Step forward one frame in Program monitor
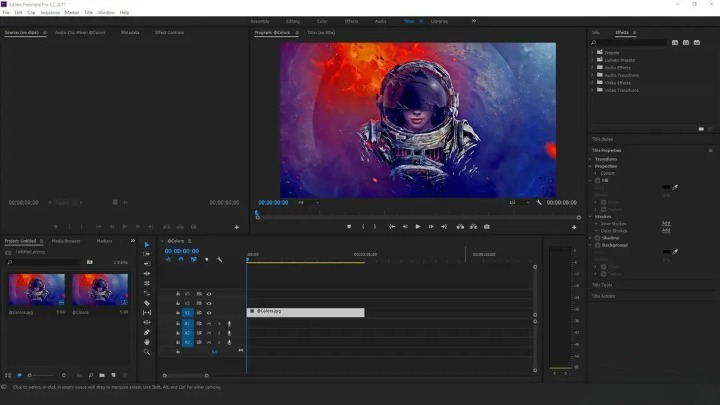 431,227
